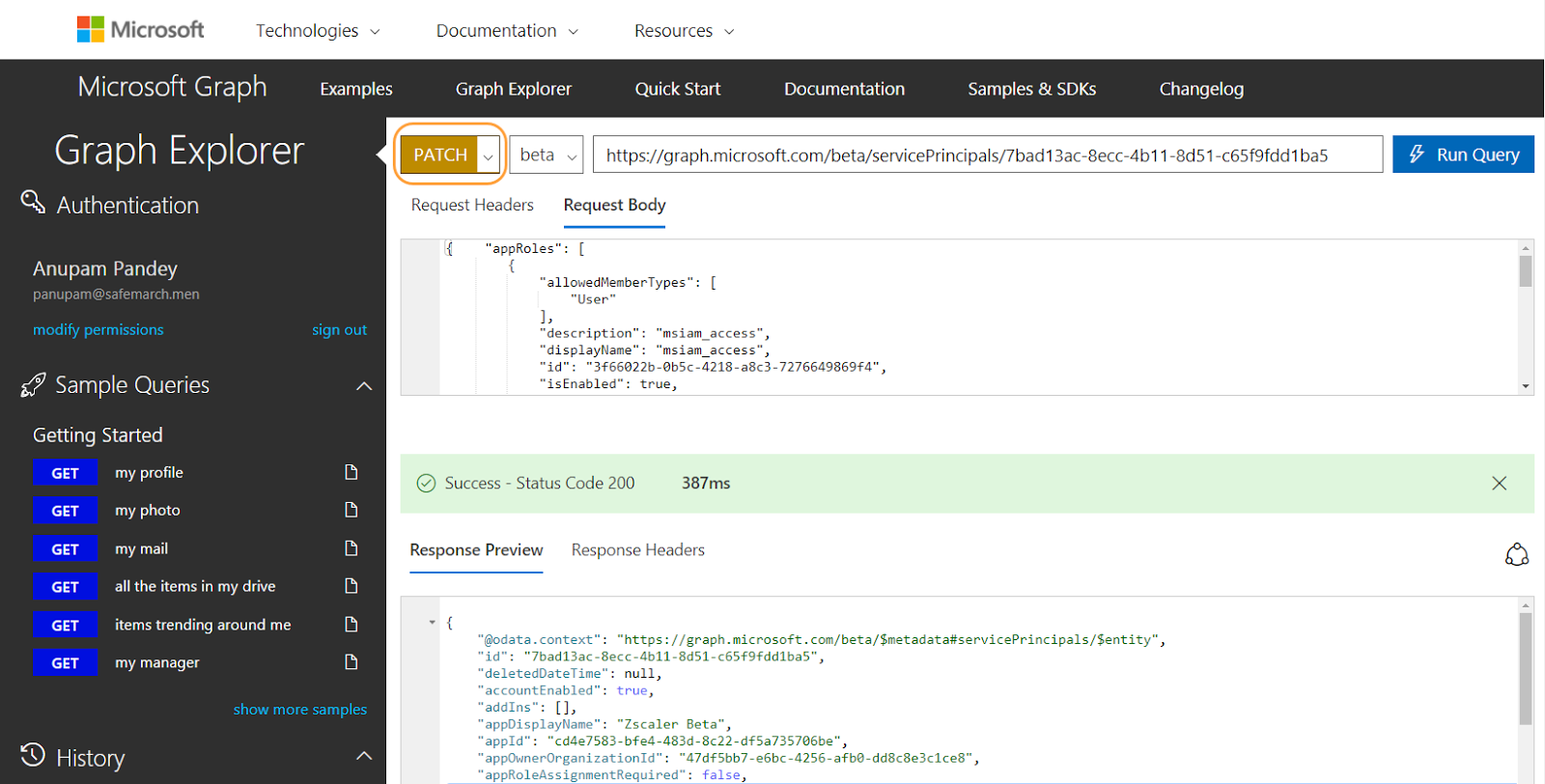Click the Run Query button

click(x=1463, y=154)
